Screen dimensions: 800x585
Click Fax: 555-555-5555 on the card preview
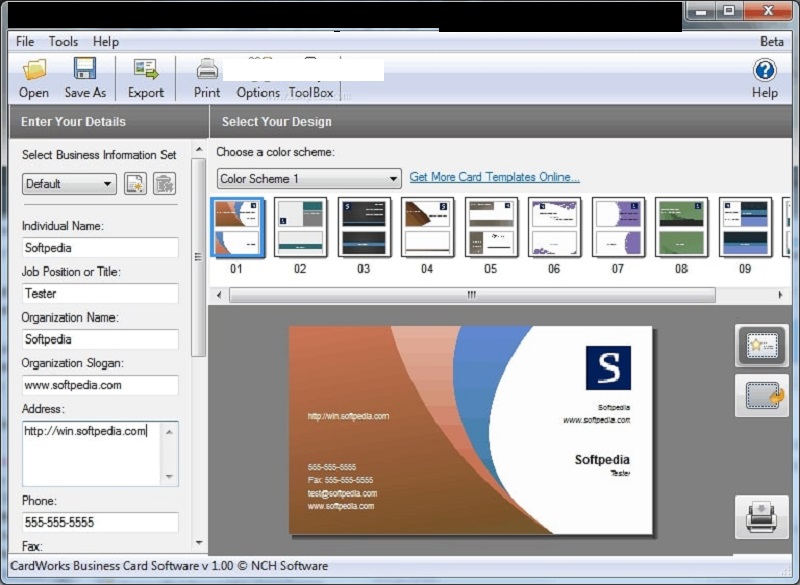pos(340,480)
